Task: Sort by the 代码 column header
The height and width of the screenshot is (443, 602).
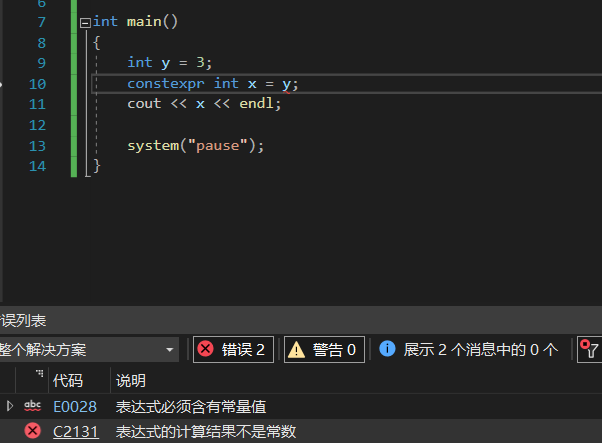Action: tap(68, 380)
